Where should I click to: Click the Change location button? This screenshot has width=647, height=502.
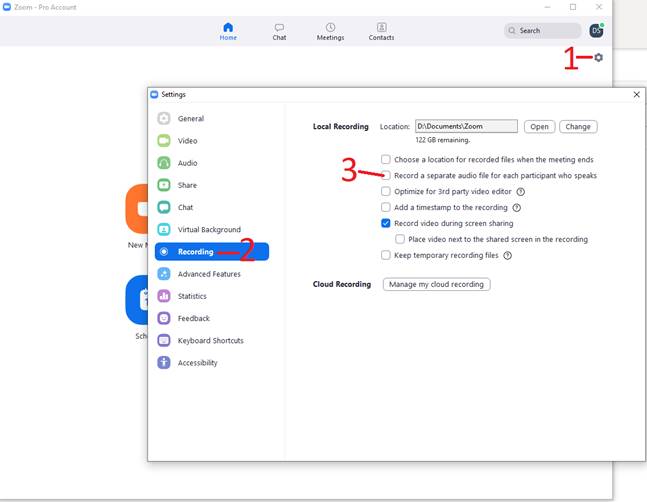[578, 127]
